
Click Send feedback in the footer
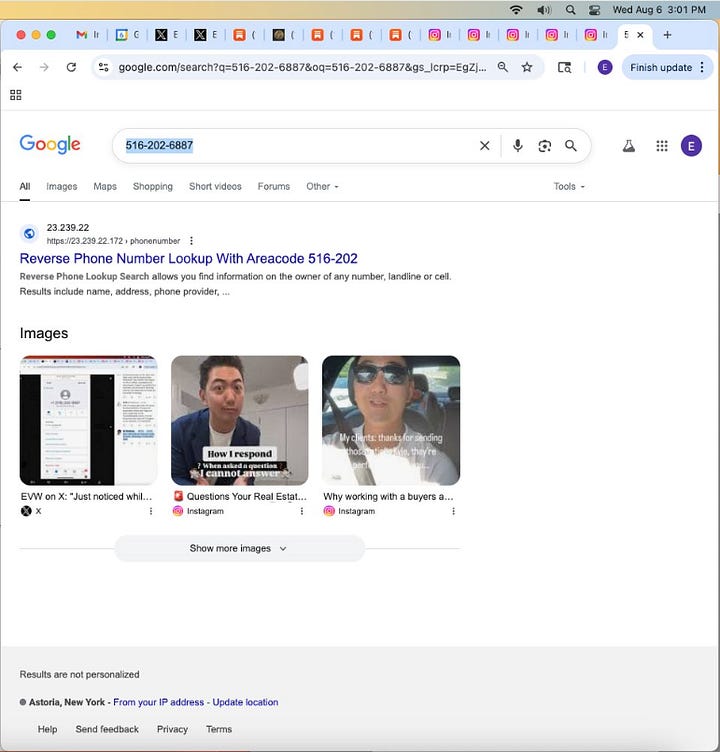click(107, 729)
